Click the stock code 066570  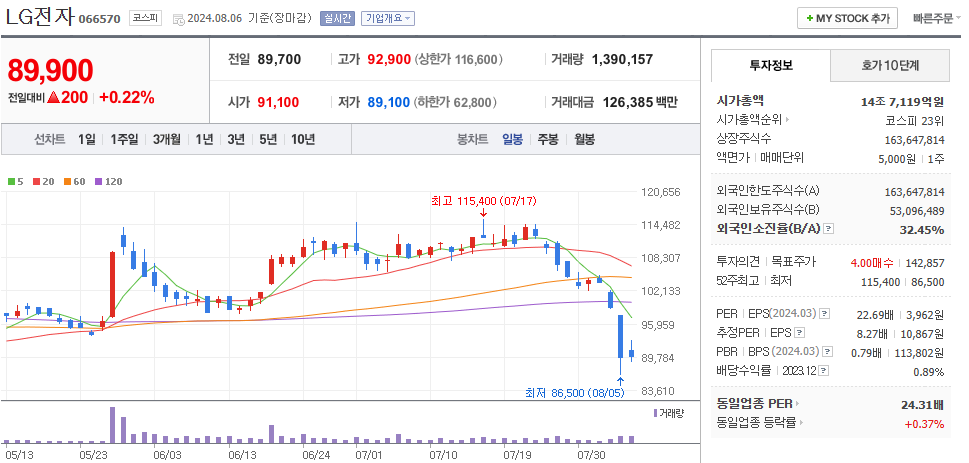pos(99,19)
